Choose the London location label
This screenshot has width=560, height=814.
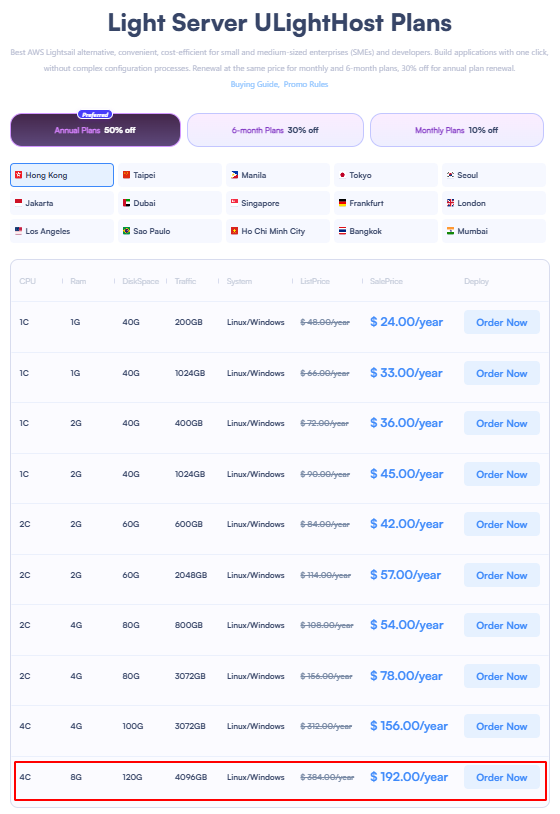pyautogui.click(x=471, y=204)
